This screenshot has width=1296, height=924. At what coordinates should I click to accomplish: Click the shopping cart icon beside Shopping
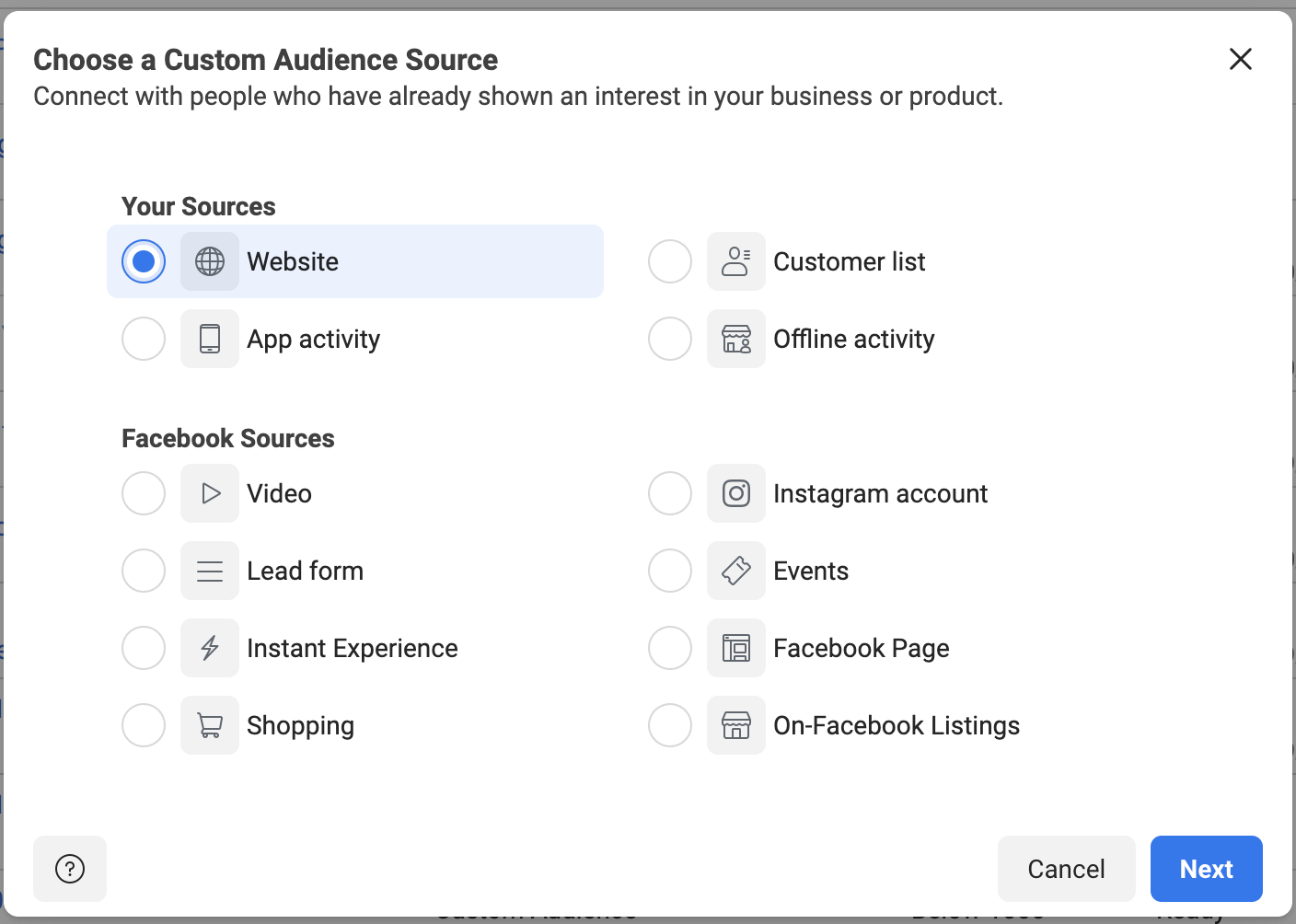(210, 725)
